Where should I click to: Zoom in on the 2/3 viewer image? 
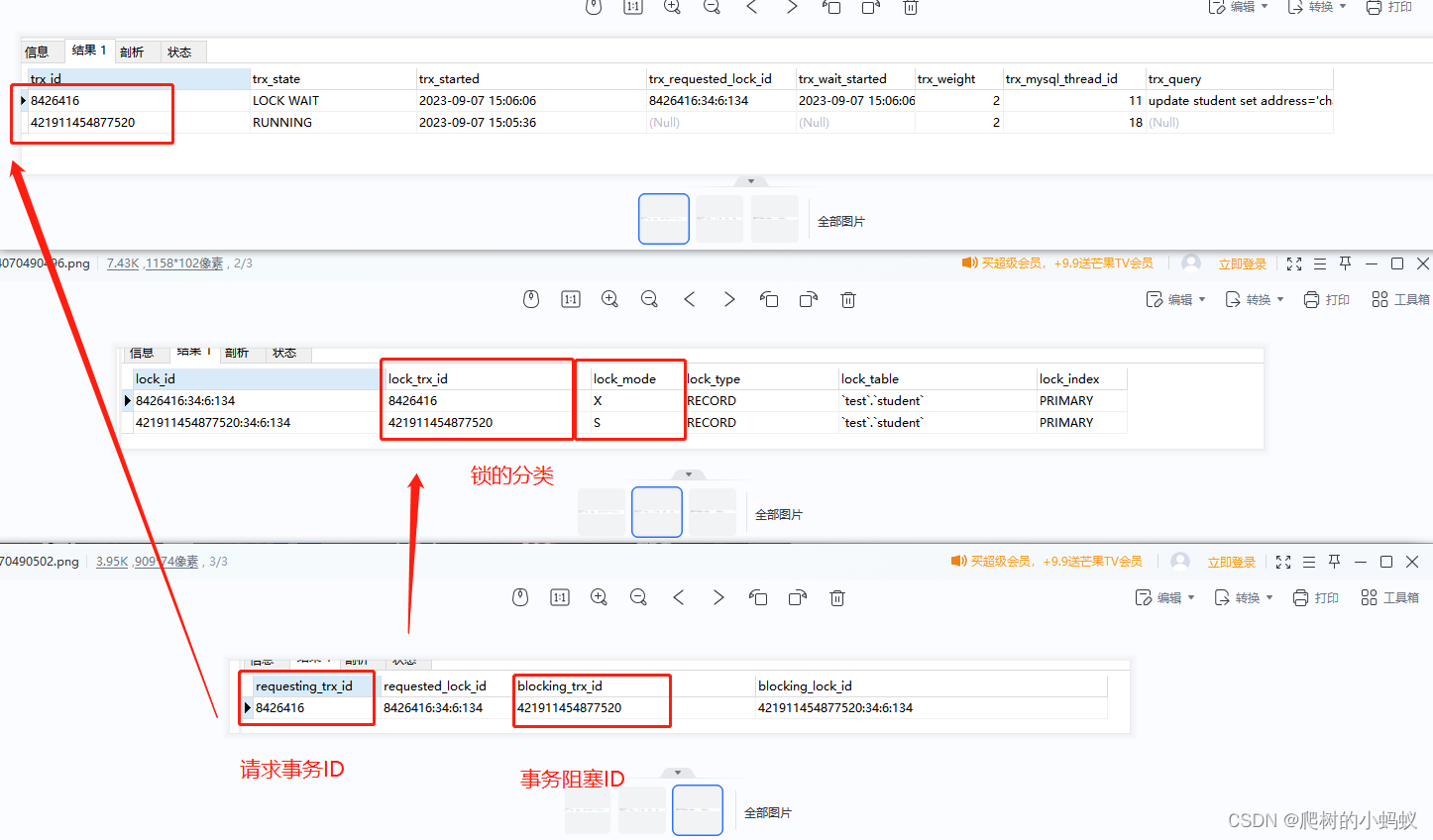pos(609,299)
